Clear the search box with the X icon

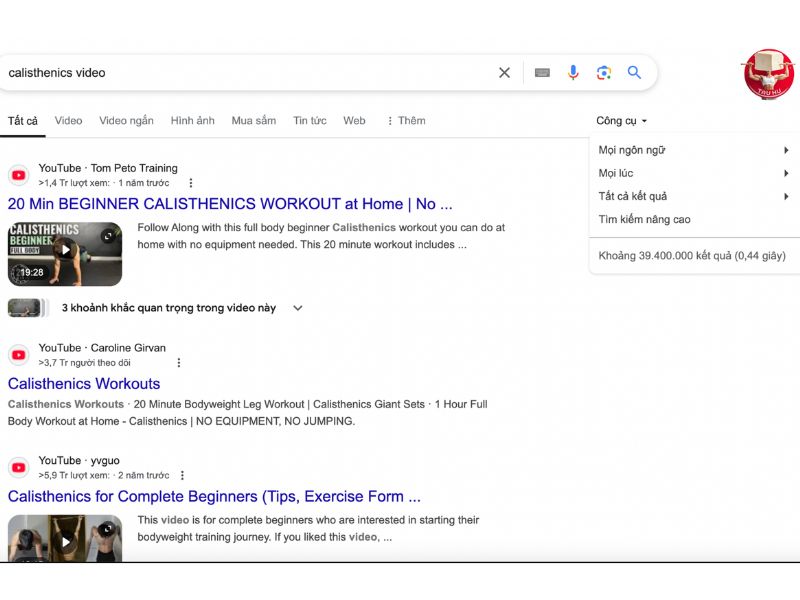click(504, 73)
